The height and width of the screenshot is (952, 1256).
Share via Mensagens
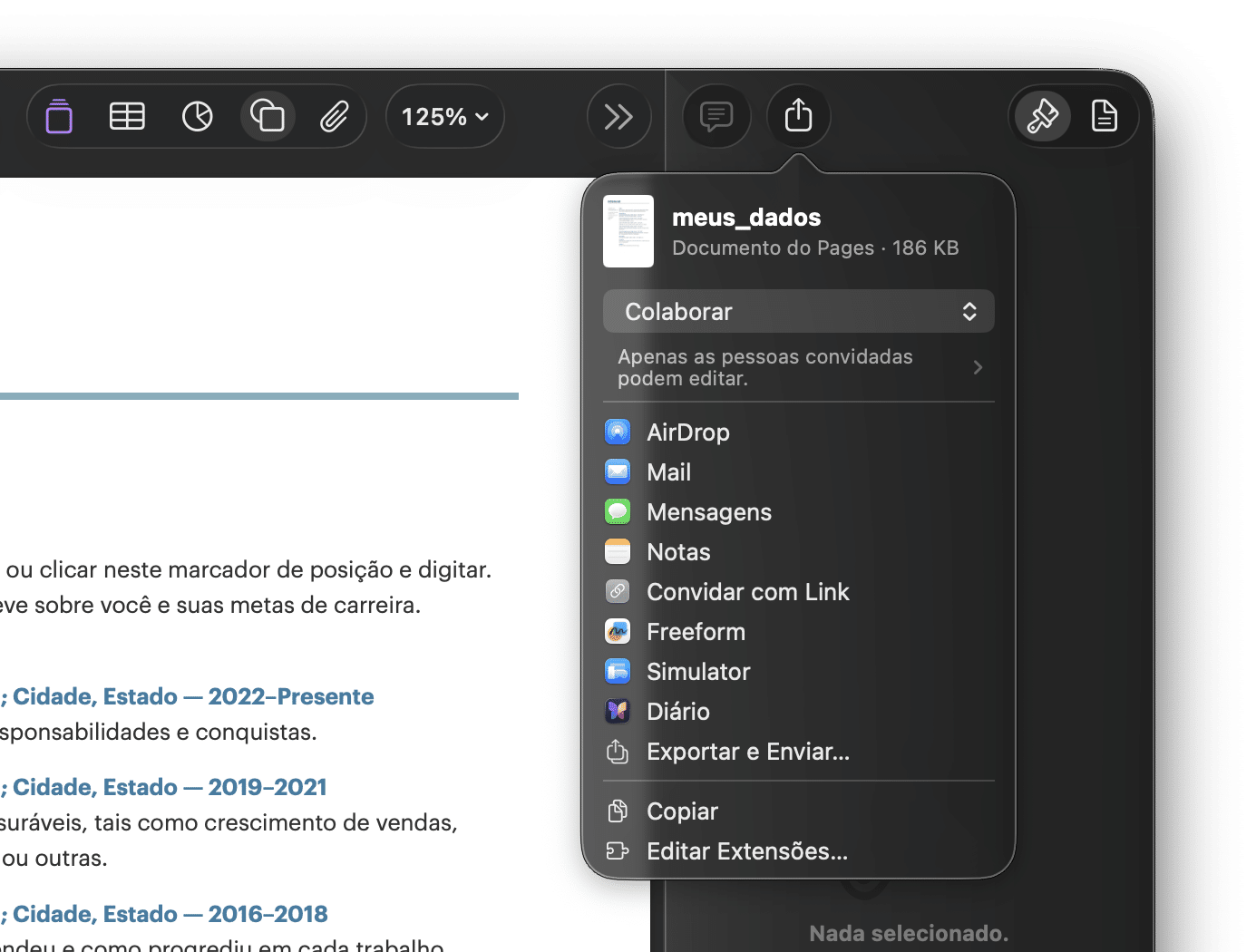click(708, 512)
